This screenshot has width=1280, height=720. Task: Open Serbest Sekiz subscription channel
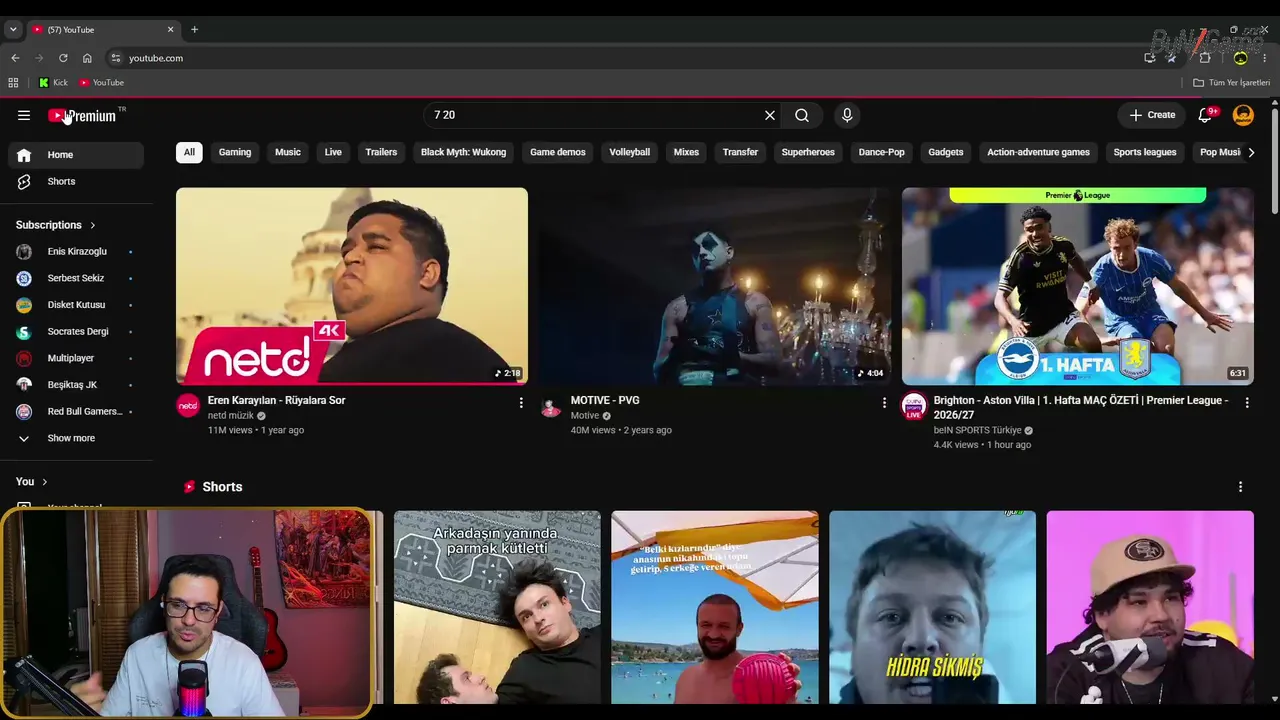(x=76, y=278)
